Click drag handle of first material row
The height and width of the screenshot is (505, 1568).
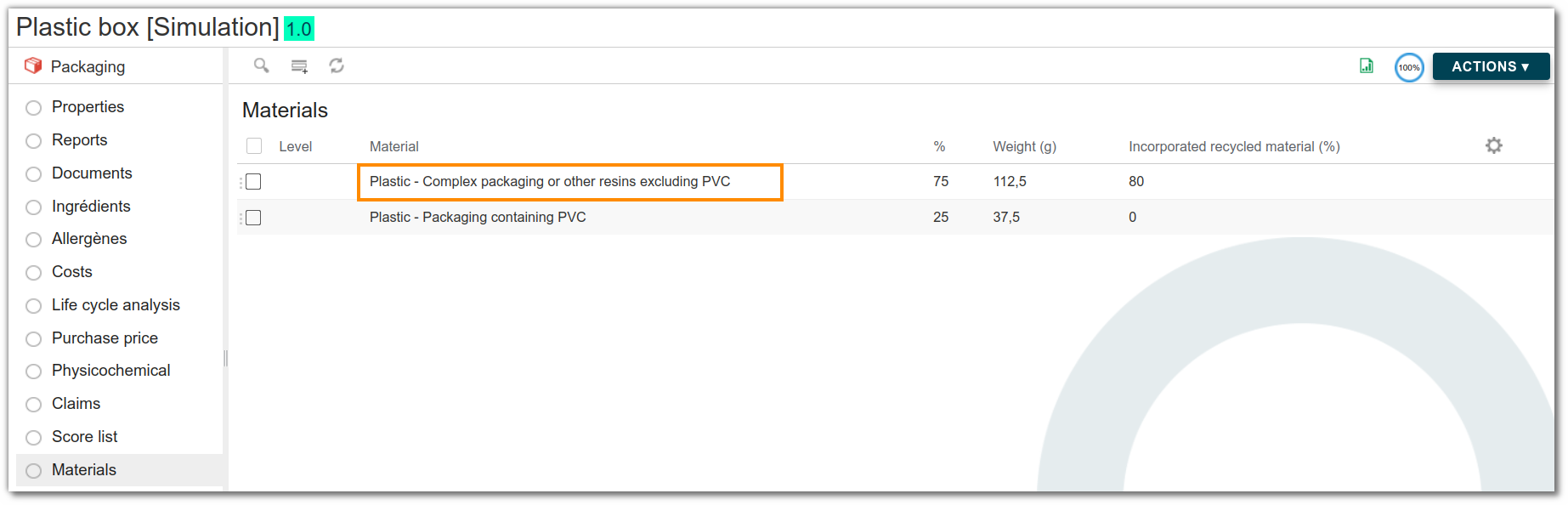coord(241,182)
